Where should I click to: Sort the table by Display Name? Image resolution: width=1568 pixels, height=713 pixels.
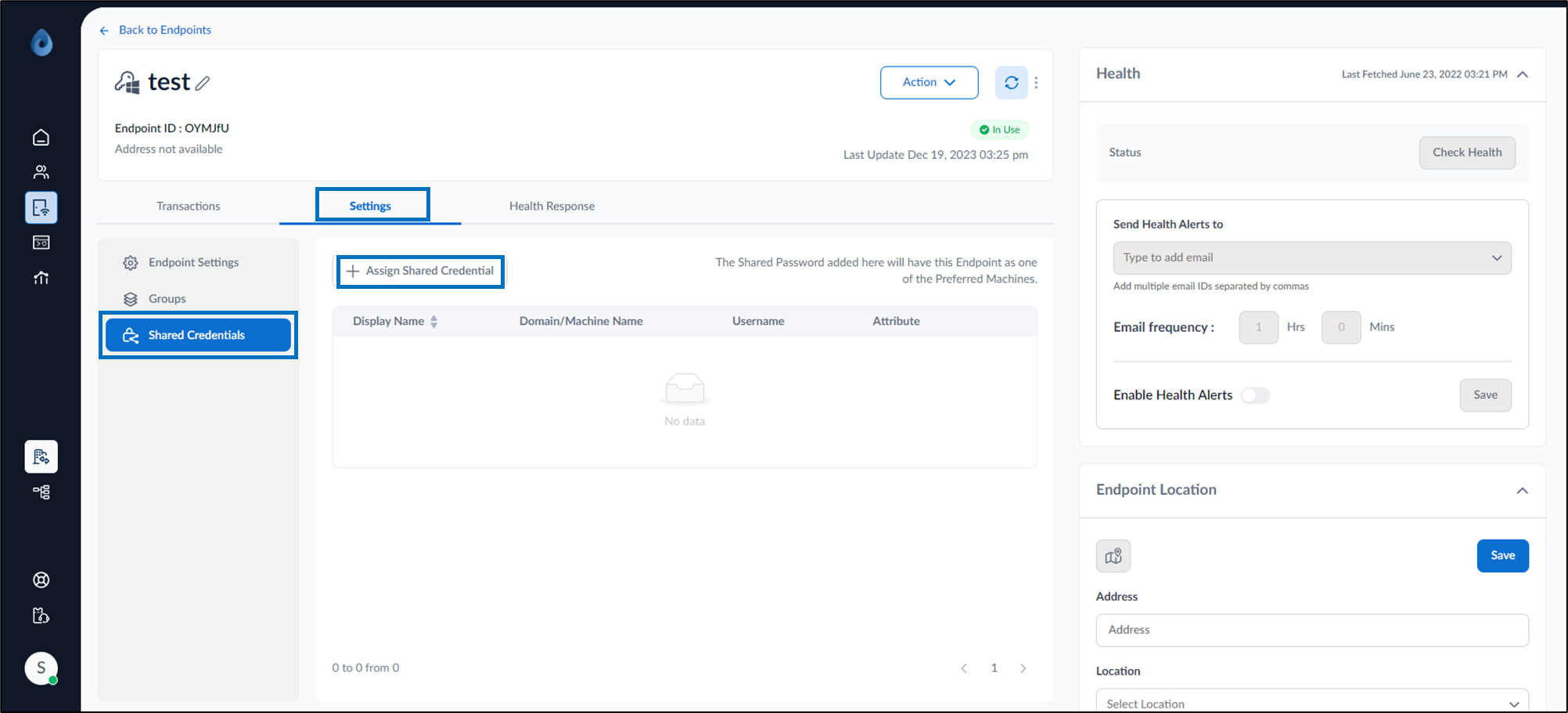[433, 322]
